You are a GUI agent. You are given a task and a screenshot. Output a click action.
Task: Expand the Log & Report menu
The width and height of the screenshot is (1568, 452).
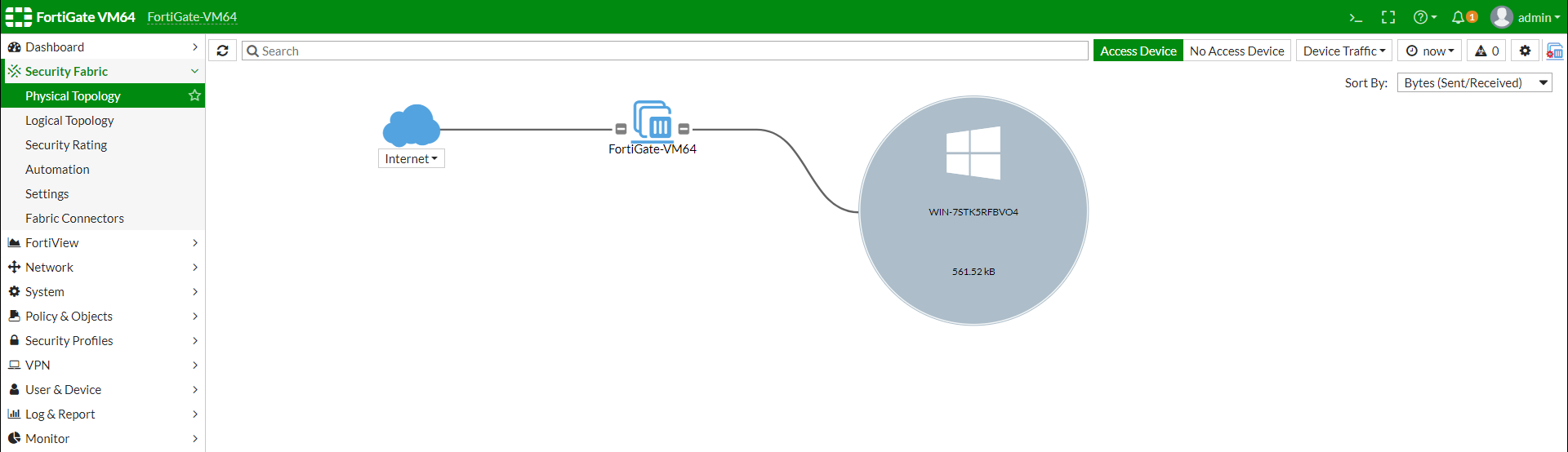coord(103,414)
